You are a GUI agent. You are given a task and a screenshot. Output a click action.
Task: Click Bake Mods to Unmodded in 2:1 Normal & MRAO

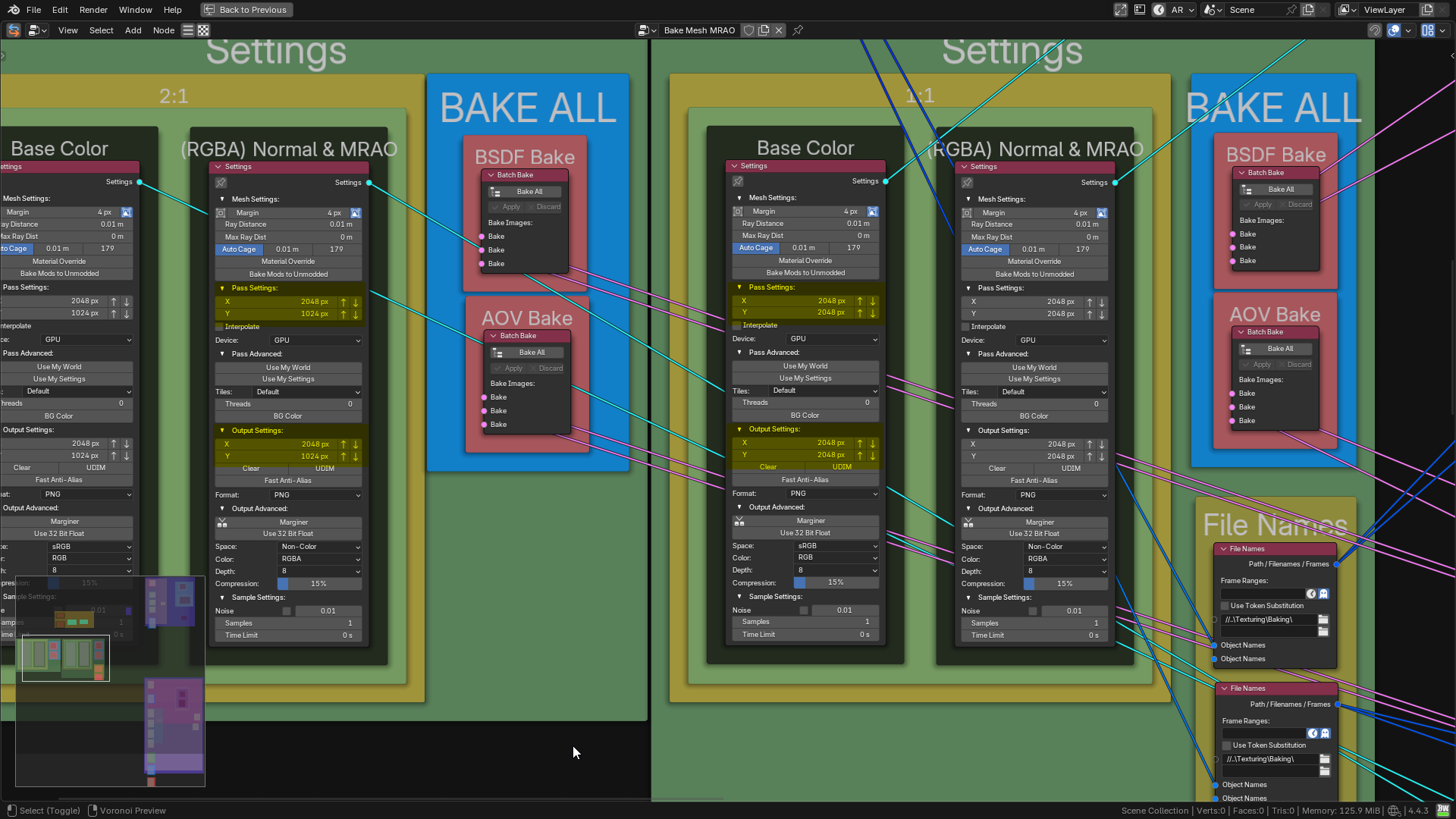coord(288,275)
